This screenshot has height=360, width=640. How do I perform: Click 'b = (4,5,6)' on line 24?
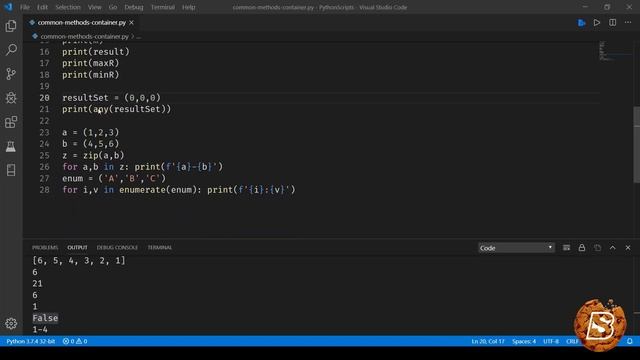coord(91,144)
